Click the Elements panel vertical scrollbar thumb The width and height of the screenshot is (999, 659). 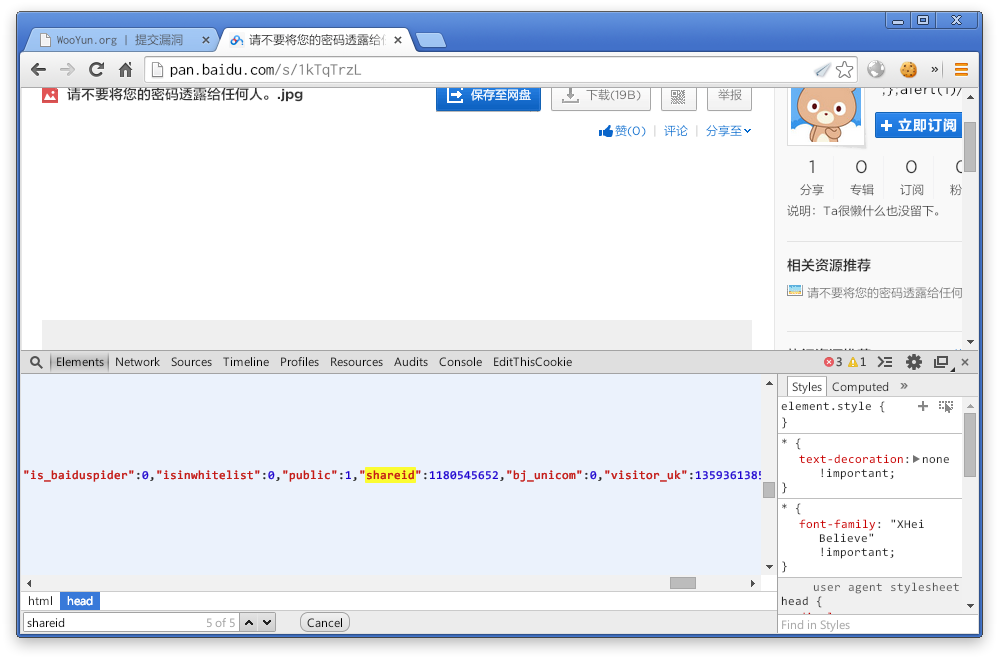tap(769, 489)
